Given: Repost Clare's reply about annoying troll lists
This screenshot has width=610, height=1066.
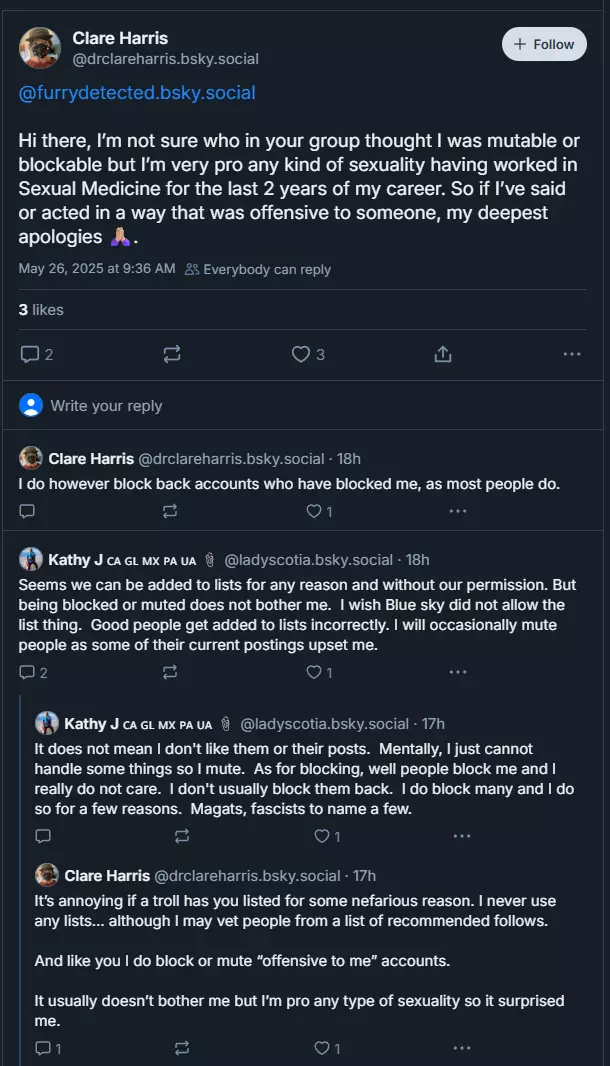Looking at the screenshot, I should point(182,1048).
